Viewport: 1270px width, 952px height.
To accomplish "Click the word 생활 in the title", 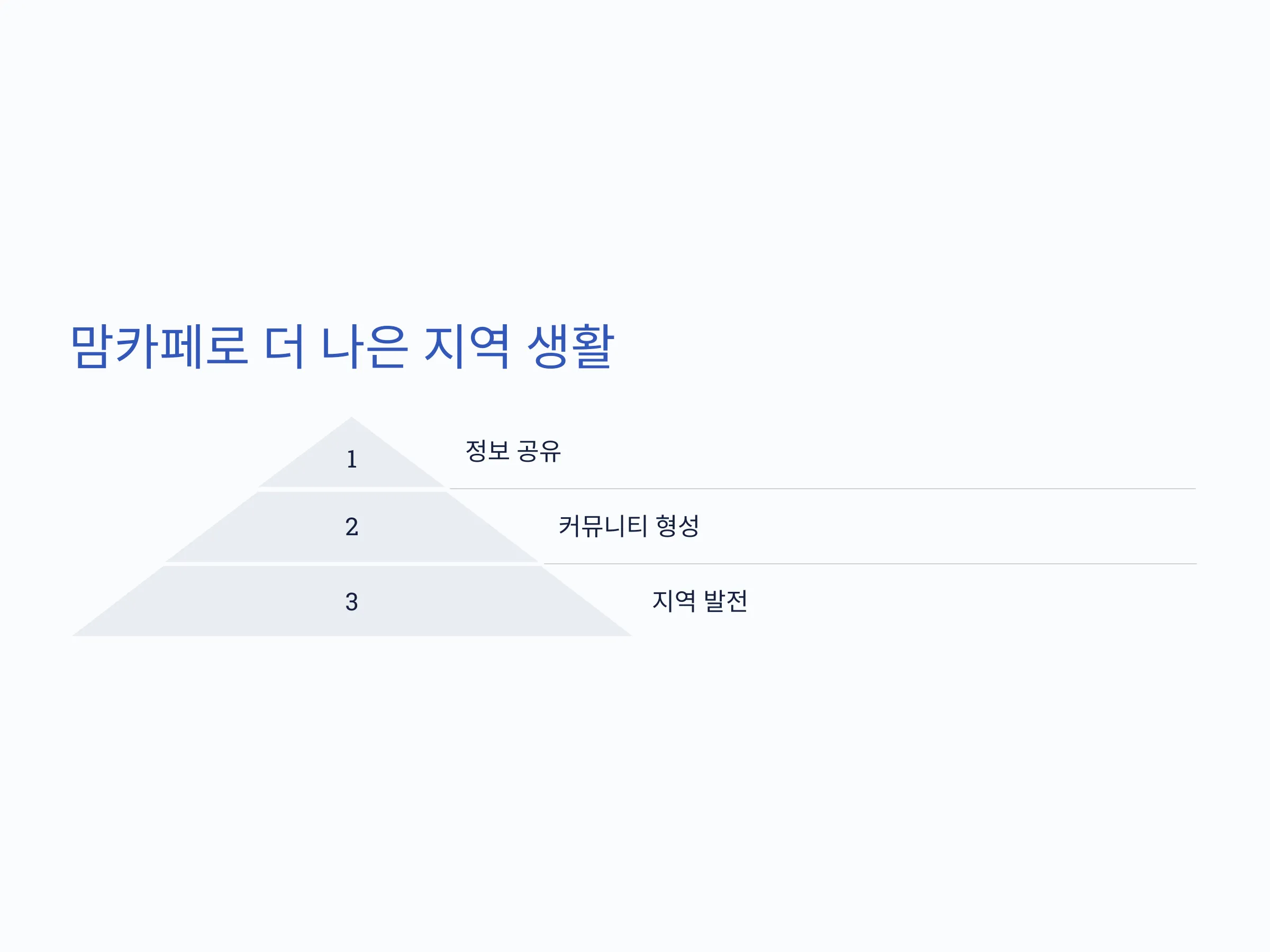I will (x=570, y=346).
